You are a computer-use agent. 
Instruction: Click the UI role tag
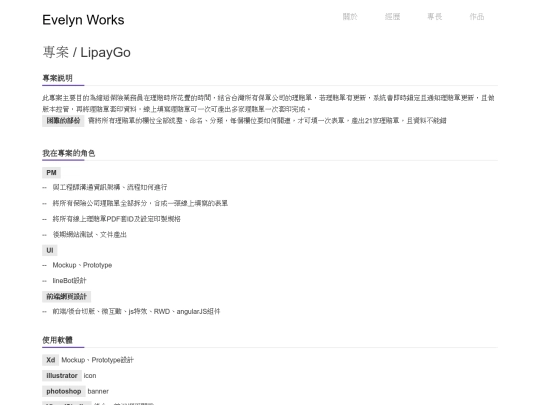coord(50,250)
